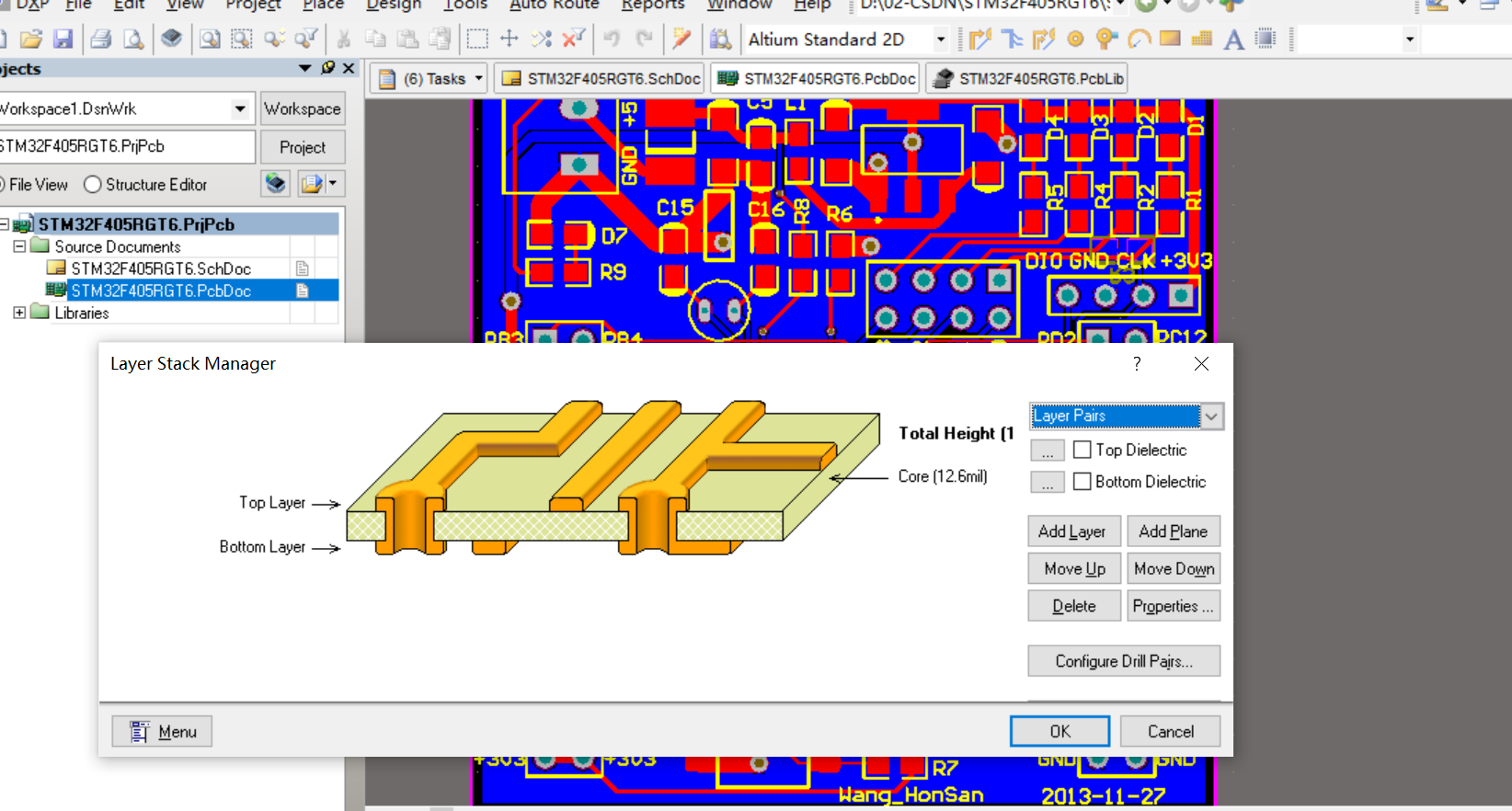Select the Place Fill rectangle icon
Image resolution: width=1512 pixels, height=811 pixels.
pos(1170,39)
